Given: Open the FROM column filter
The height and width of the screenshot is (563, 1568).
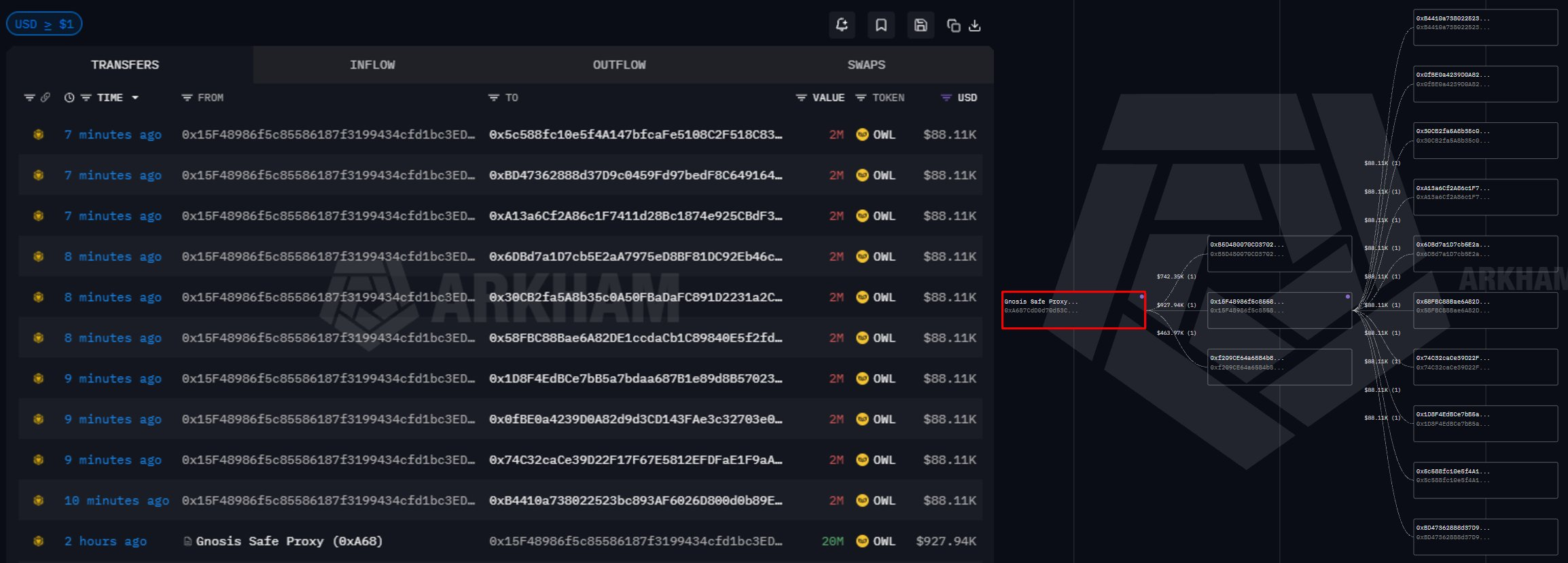Looking at the screenshot, I should click(187, 98).
